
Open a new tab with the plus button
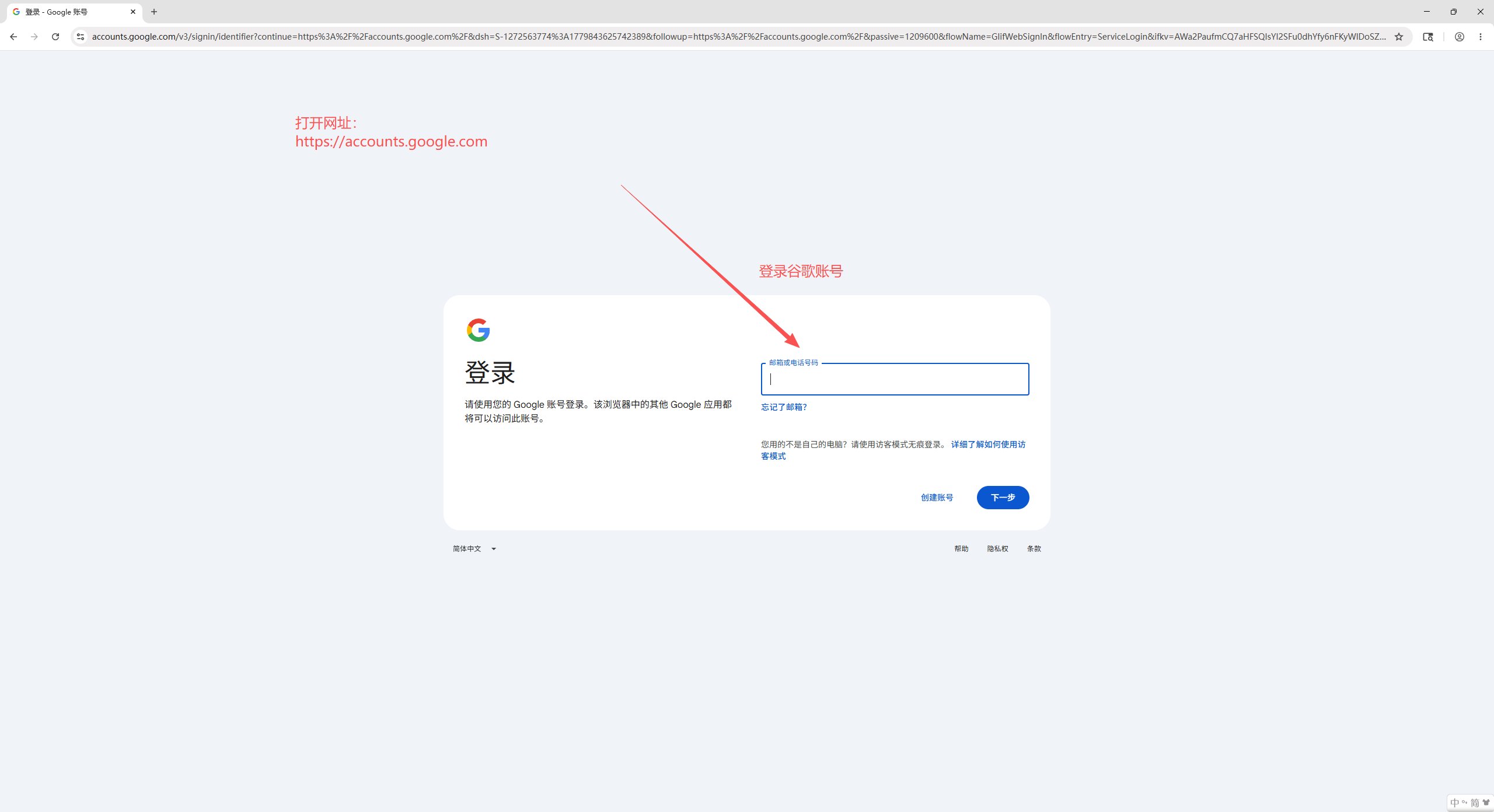tap(154, 12)
